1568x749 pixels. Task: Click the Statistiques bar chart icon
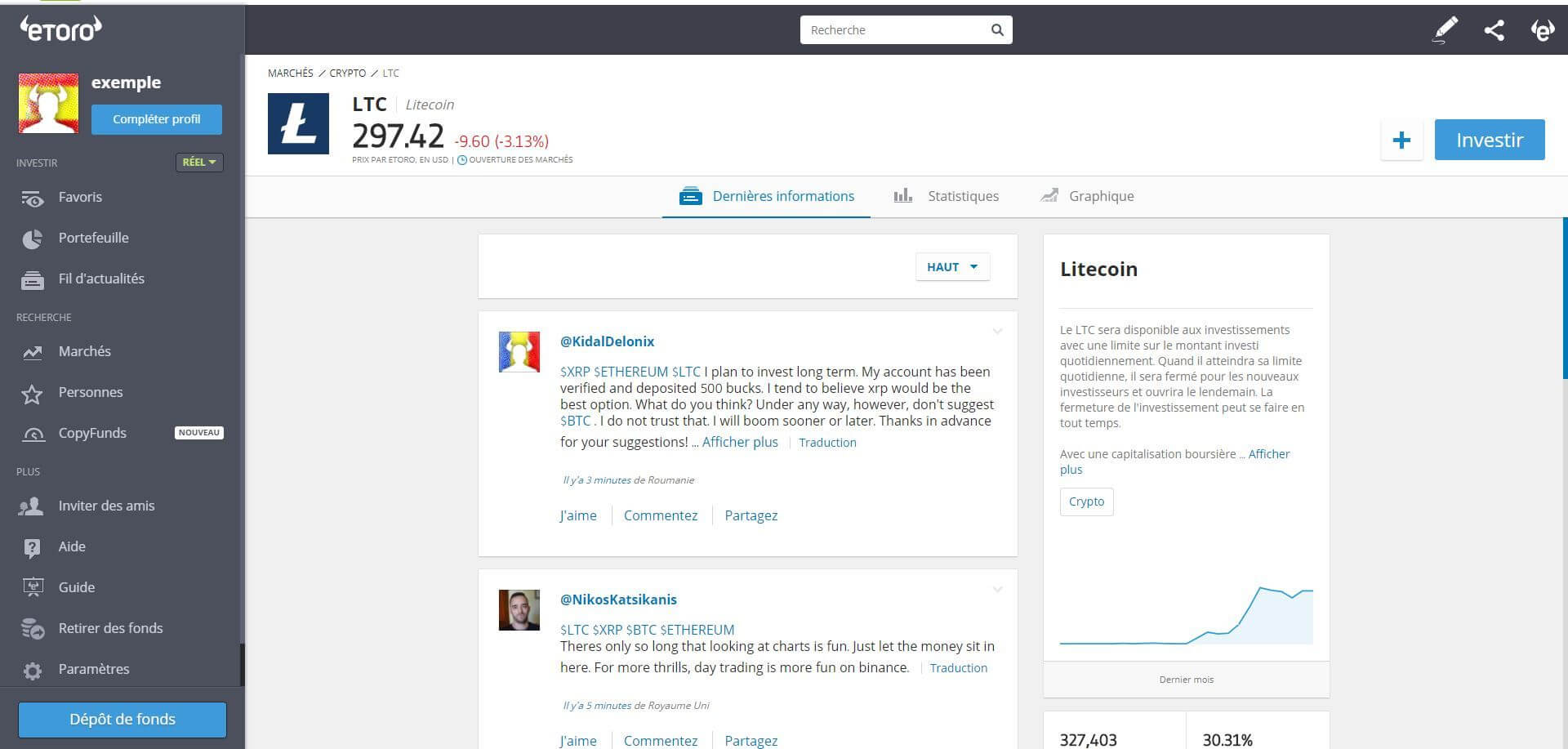[x=902, y=195]
